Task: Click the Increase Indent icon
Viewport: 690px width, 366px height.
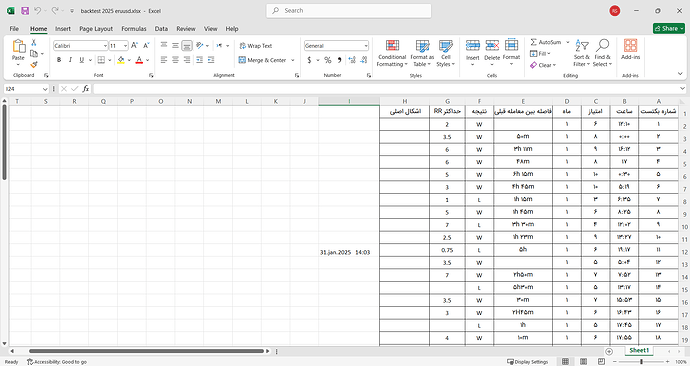Action: (x=211, y=60)
